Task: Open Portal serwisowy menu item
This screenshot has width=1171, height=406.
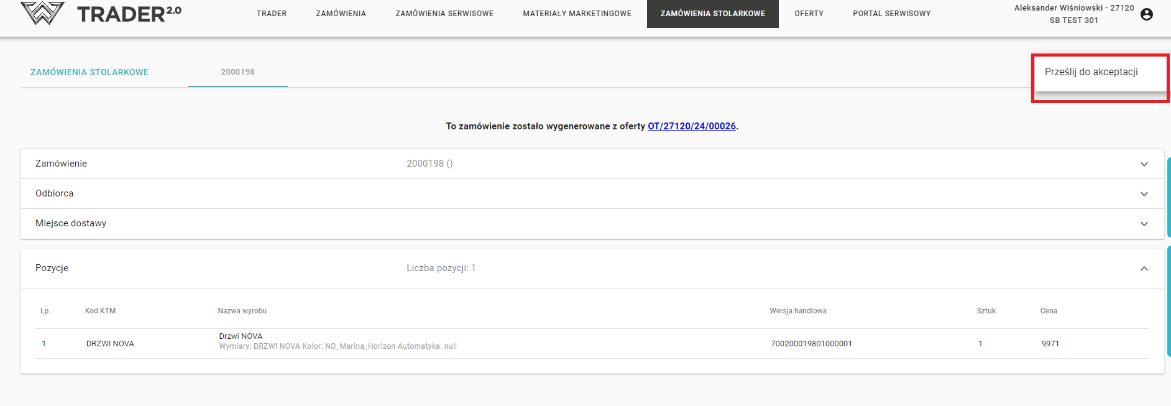Action: point(891,14)
